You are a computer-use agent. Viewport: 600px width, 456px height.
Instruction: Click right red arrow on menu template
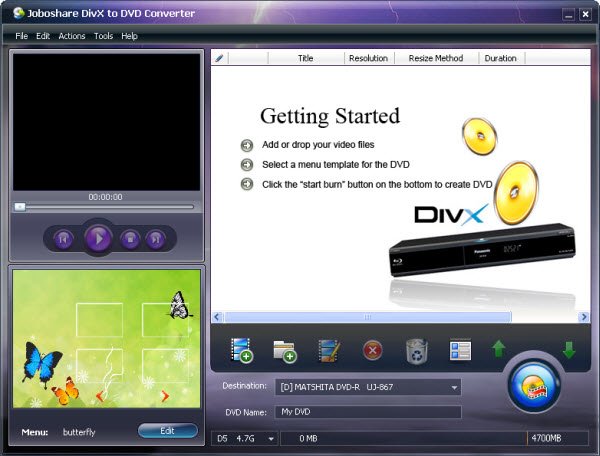click(165, 396)
